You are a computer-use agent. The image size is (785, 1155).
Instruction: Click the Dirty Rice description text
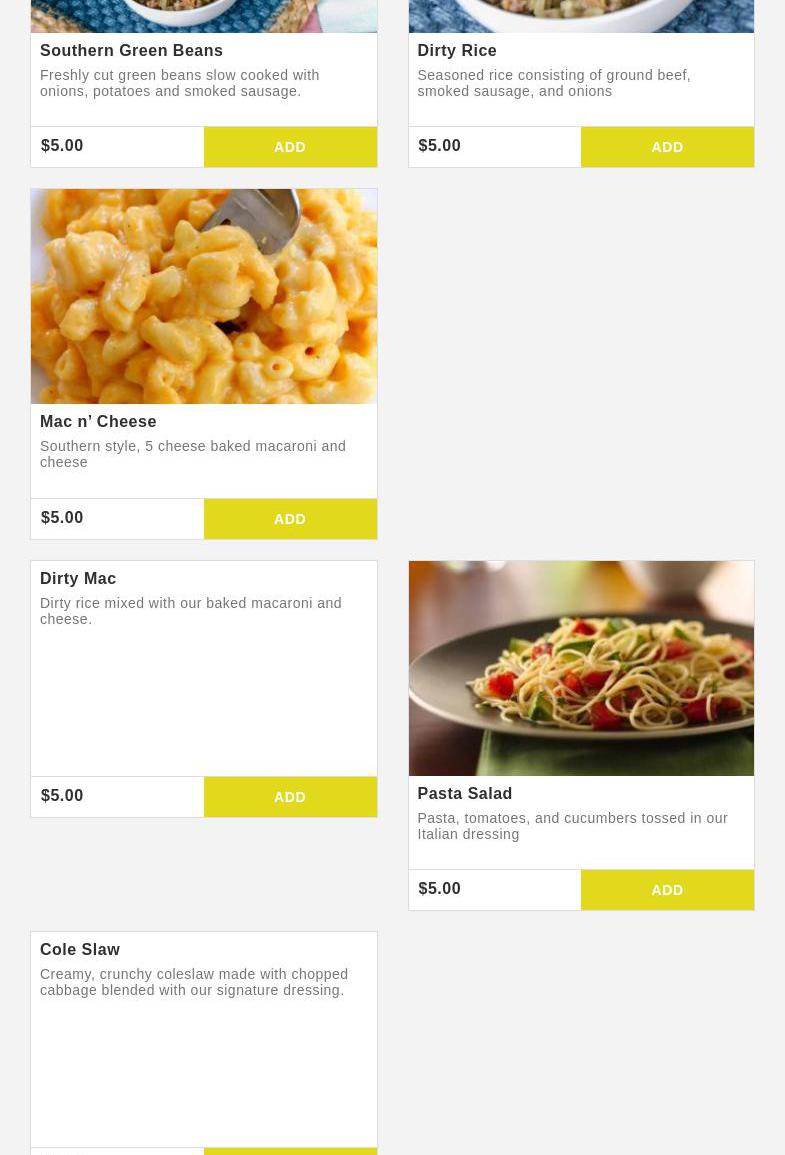554,83
